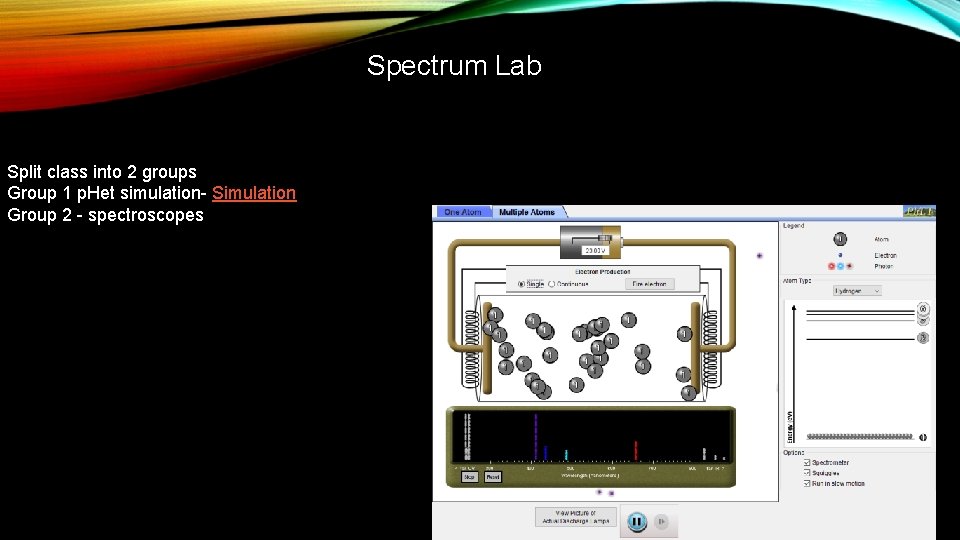Click the spectrometer Reset button
Screen dimensions: 960x540
[x=493, y=477]
